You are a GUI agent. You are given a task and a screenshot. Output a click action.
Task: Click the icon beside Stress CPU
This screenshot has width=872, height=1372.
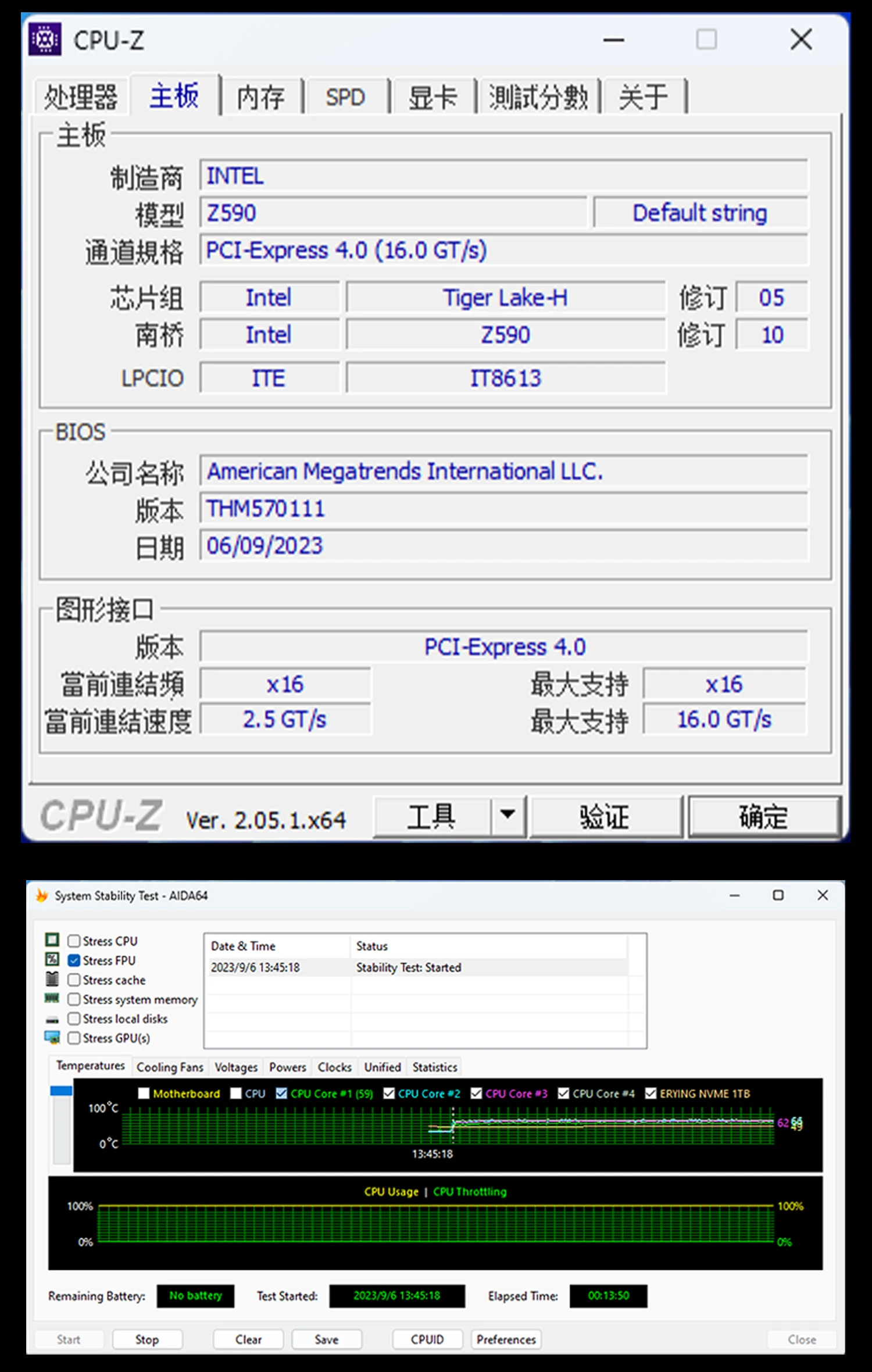(x=52, y=940)
